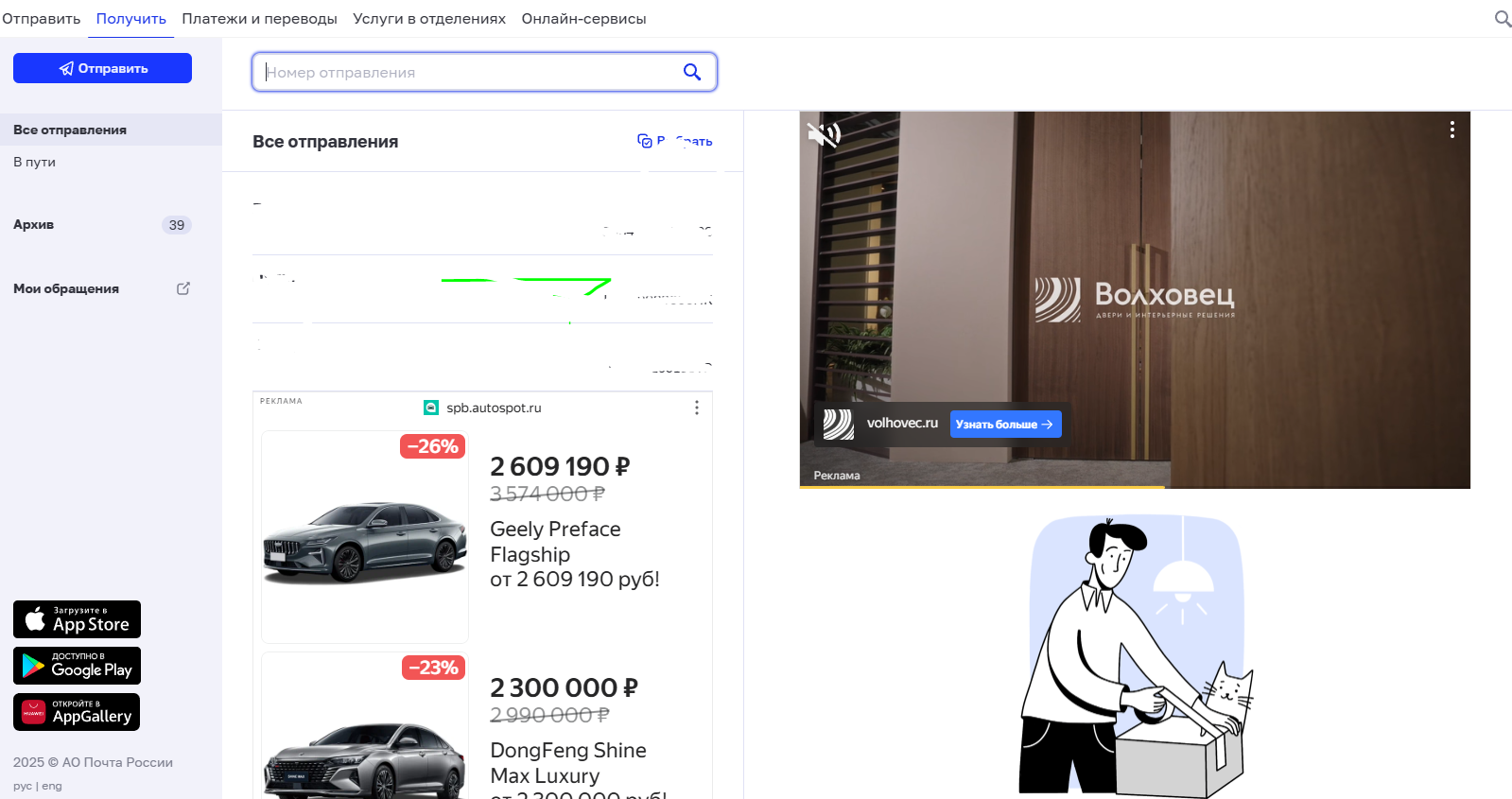Switch language to eng in footer

point(52,786)
